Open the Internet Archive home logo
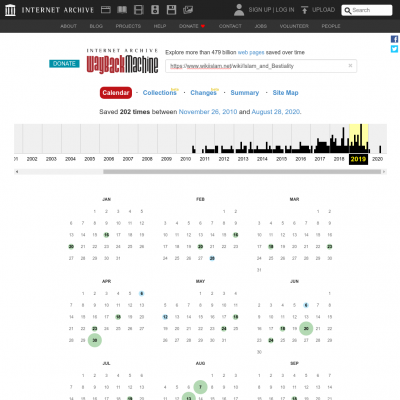The image size is (400, 400). coord(10,10)
